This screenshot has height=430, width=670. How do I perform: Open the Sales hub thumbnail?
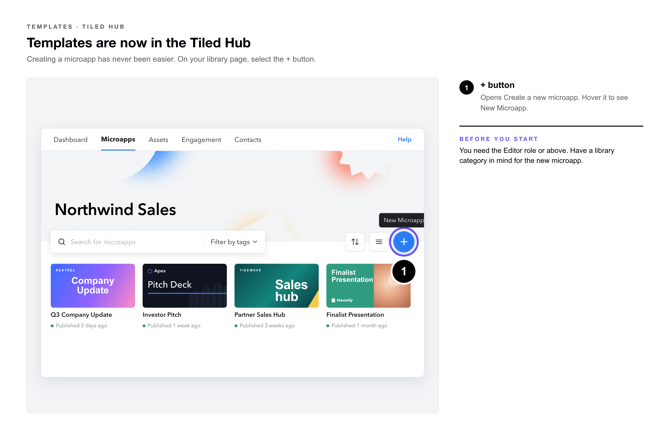pos(276,286)
